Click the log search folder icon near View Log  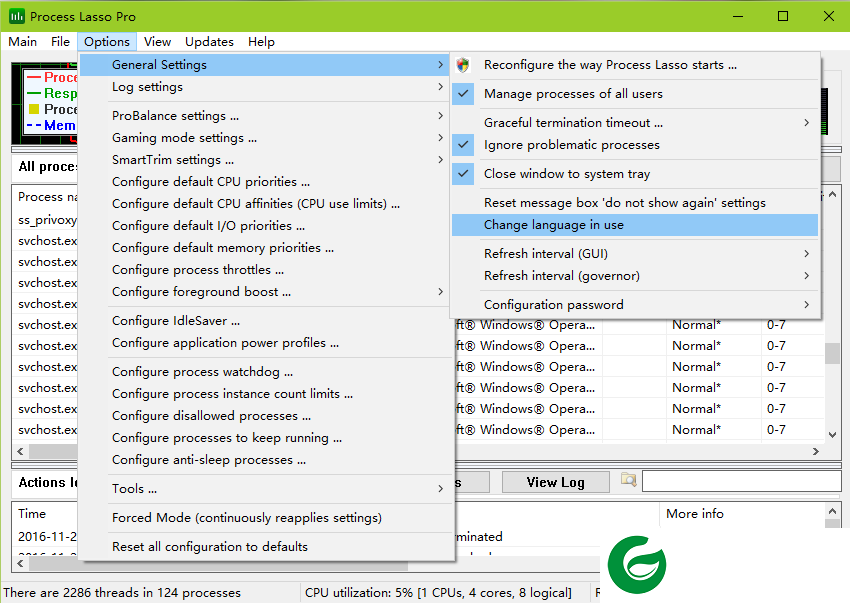tap(628, 480)
